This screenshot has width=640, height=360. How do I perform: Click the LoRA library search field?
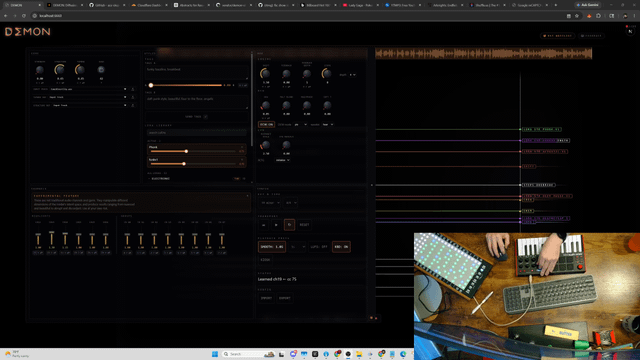coord(197,133)
